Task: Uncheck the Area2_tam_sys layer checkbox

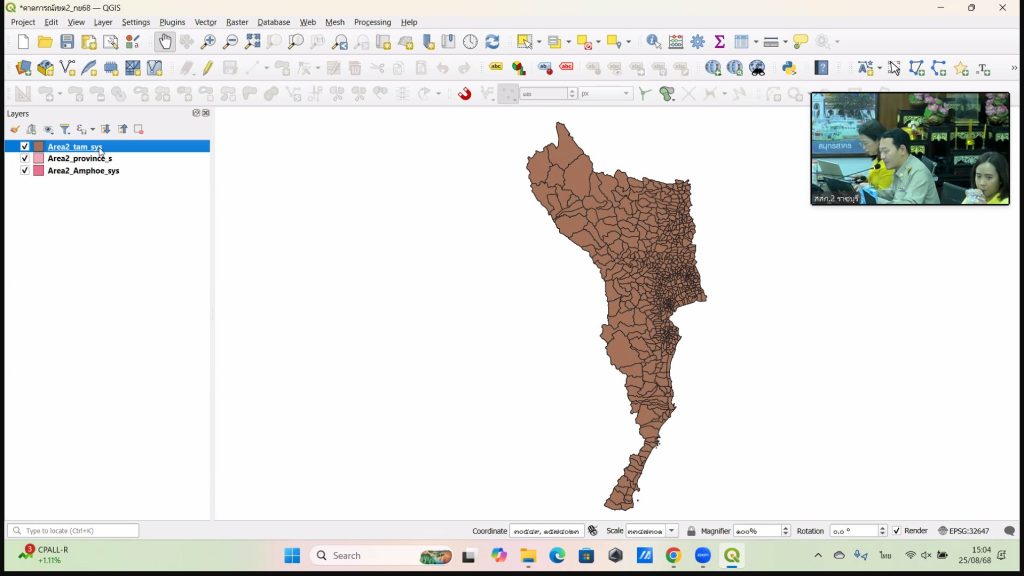Action: click(25, 147)
